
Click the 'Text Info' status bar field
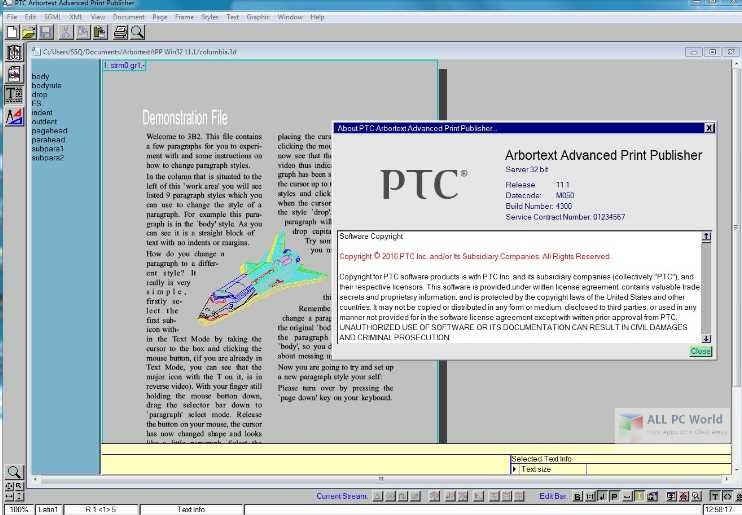coord(191,510)
